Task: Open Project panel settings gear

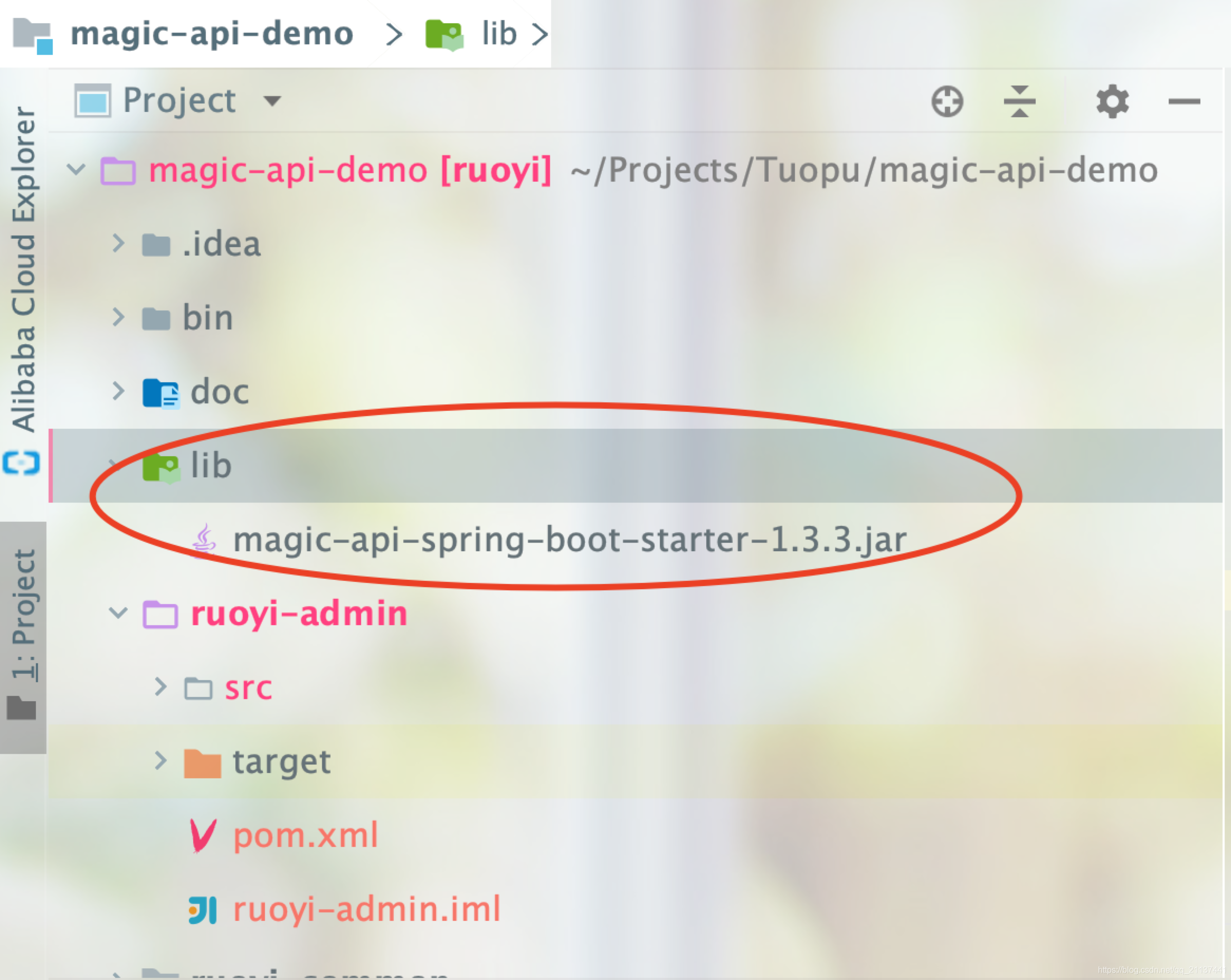Action: (1112, 102)
